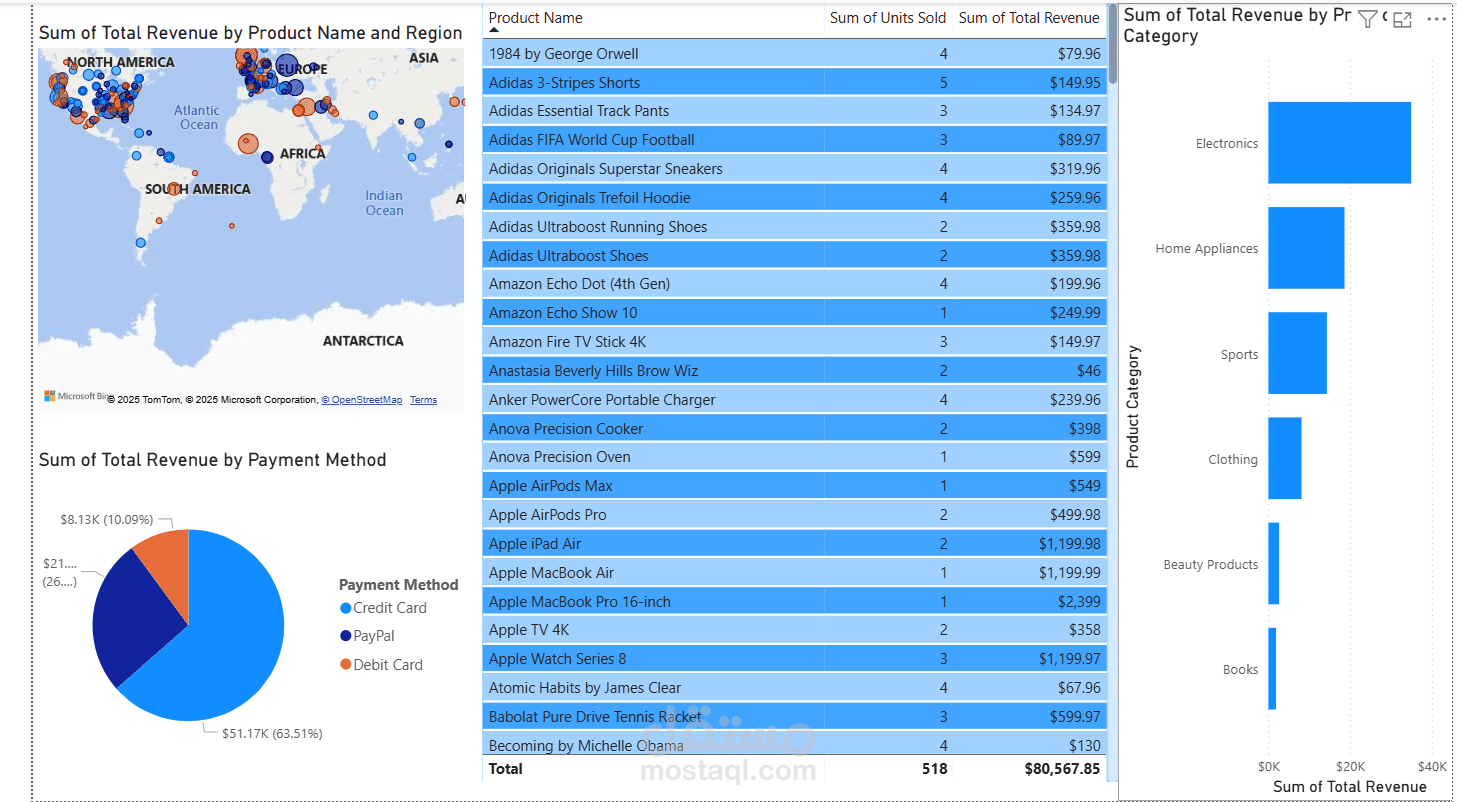Click the Payment Method legend title
Viewport: 1457px width, 802px height.
[x=399, y=585]
